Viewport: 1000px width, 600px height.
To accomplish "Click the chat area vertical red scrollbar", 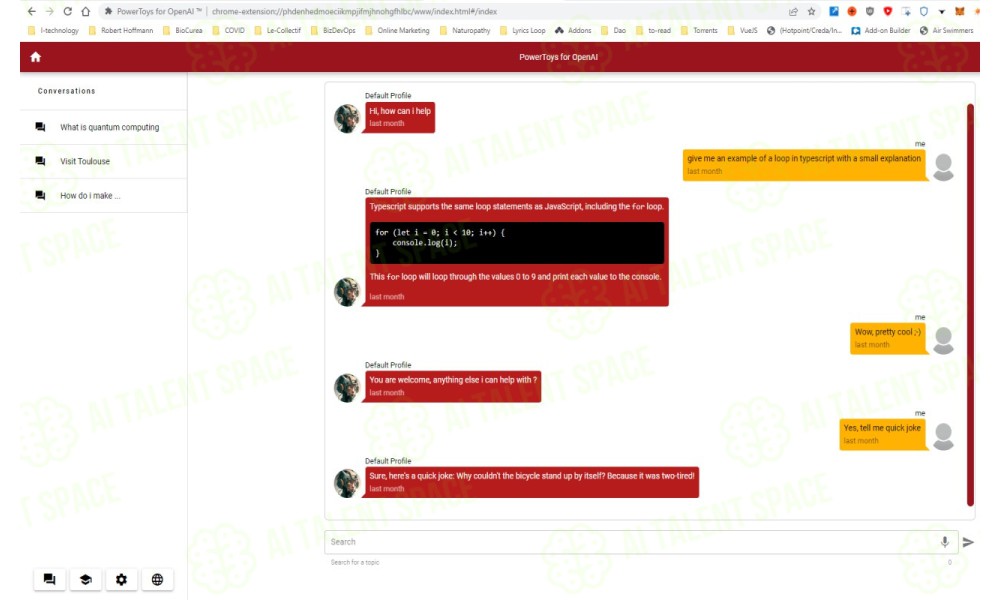I will point(971,305).
